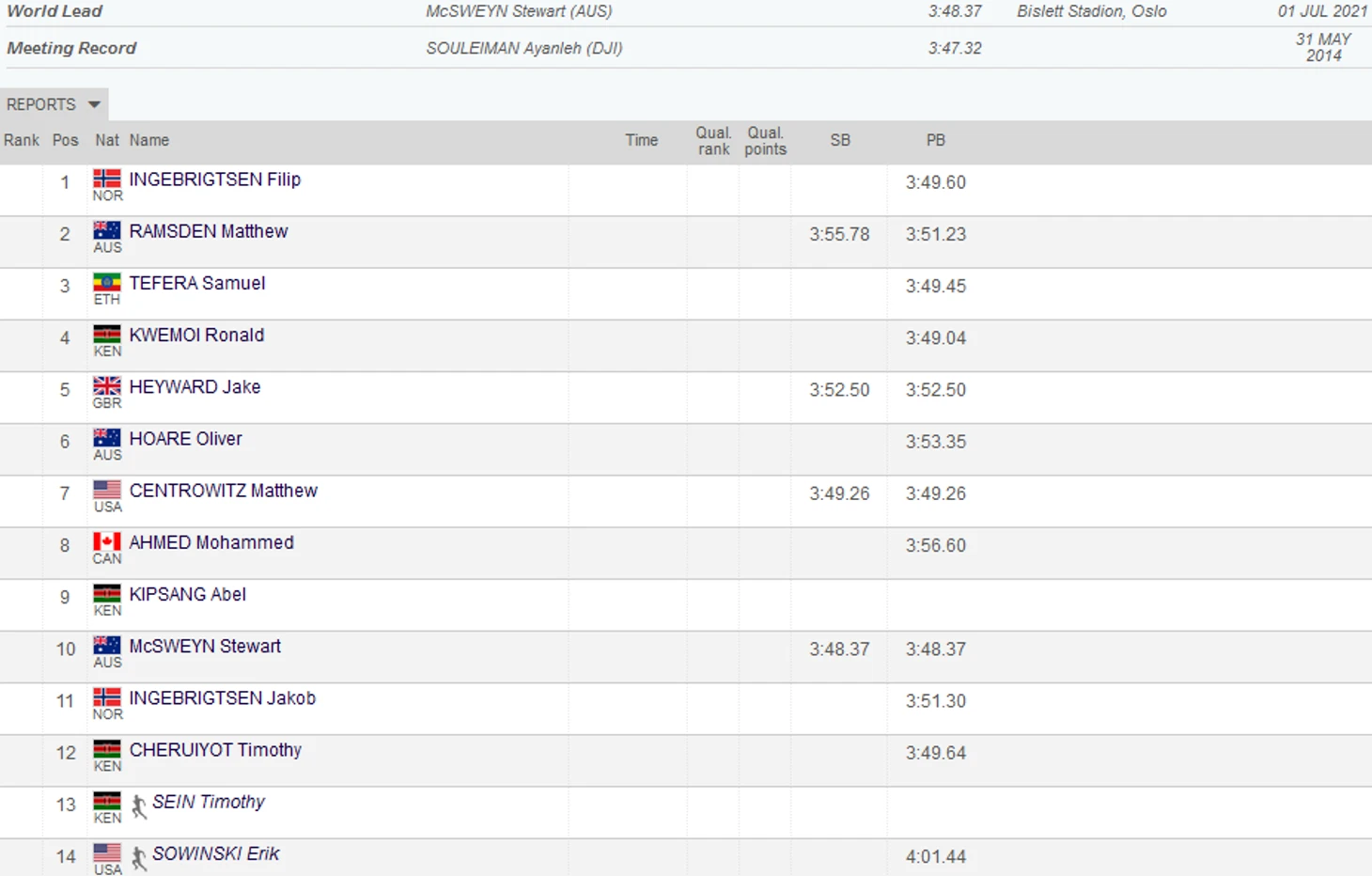Screen dimensions: 1372x876
Task: Open the REPORTS dropdown menu
Action: [x=41, y=104]
